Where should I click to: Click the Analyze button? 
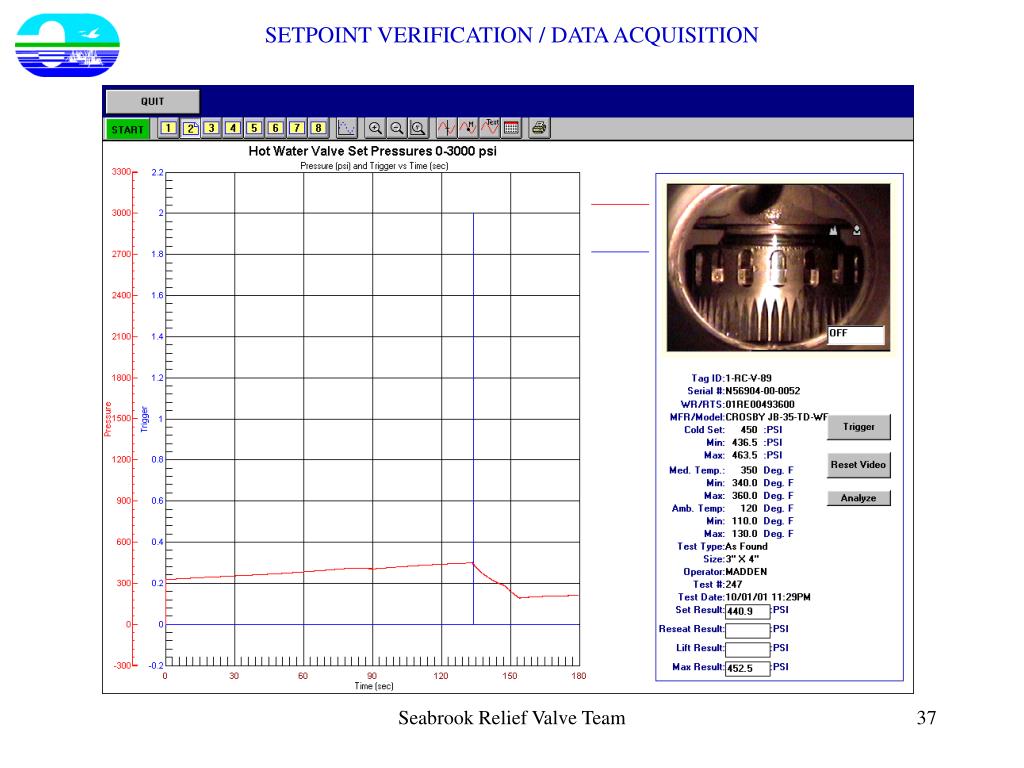[859, 498]
